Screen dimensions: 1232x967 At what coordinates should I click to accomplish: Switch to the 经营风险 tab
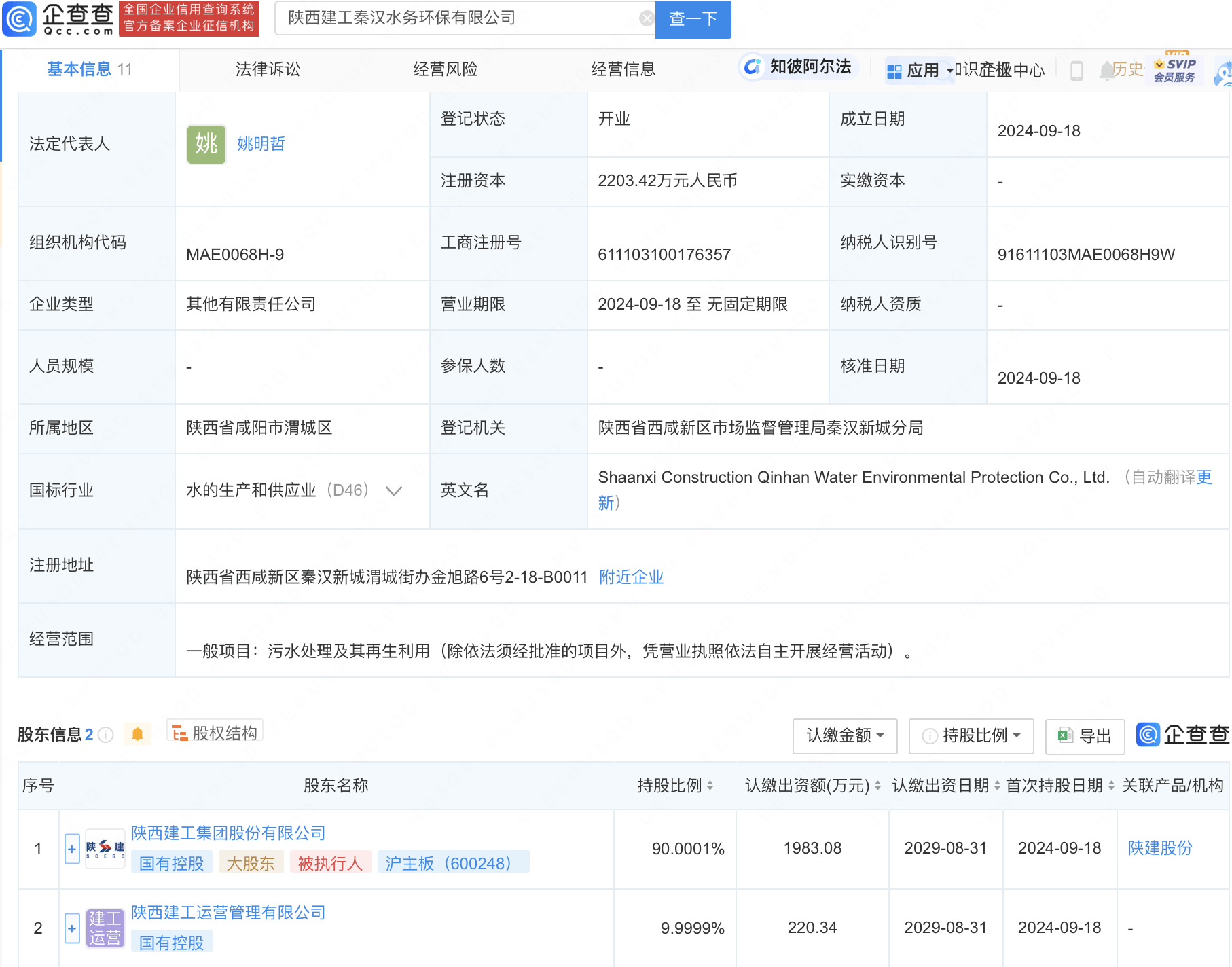(x=446, y=69)
